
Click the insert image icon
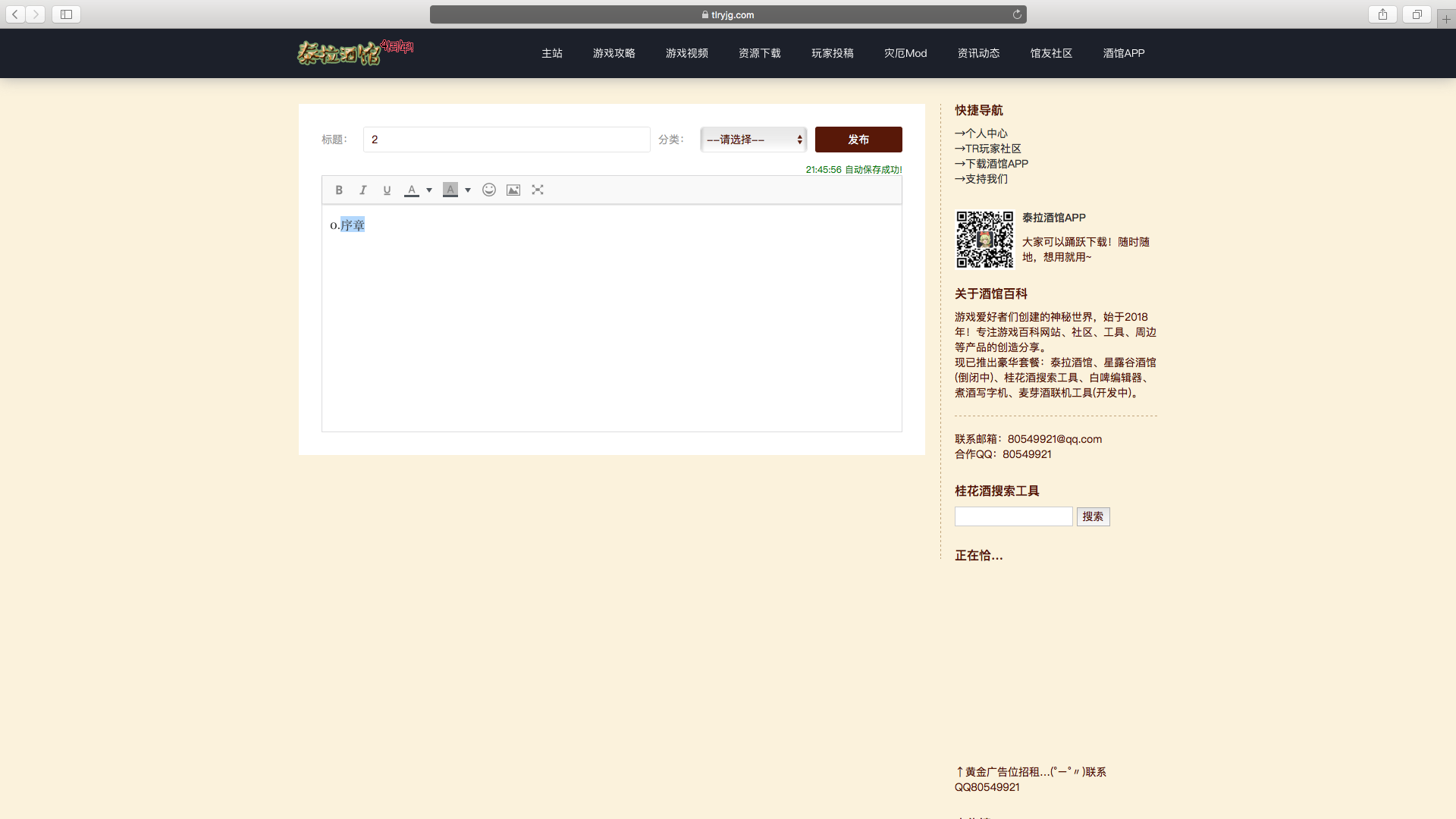(513, 190)
